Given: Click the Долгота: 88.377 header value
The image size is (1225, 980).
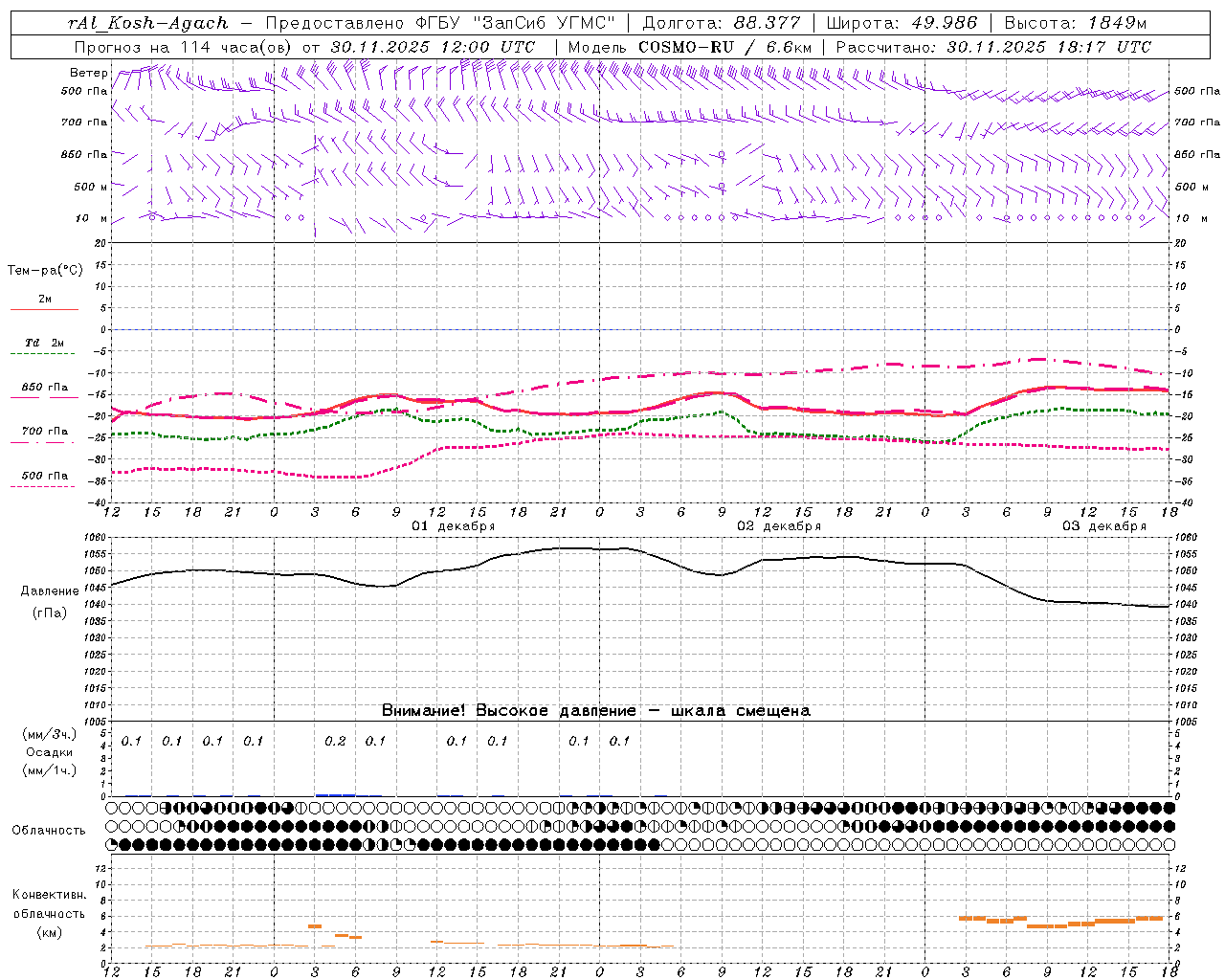Looking at the screenshot, I should pyautogui.click(x=722, y=23).
